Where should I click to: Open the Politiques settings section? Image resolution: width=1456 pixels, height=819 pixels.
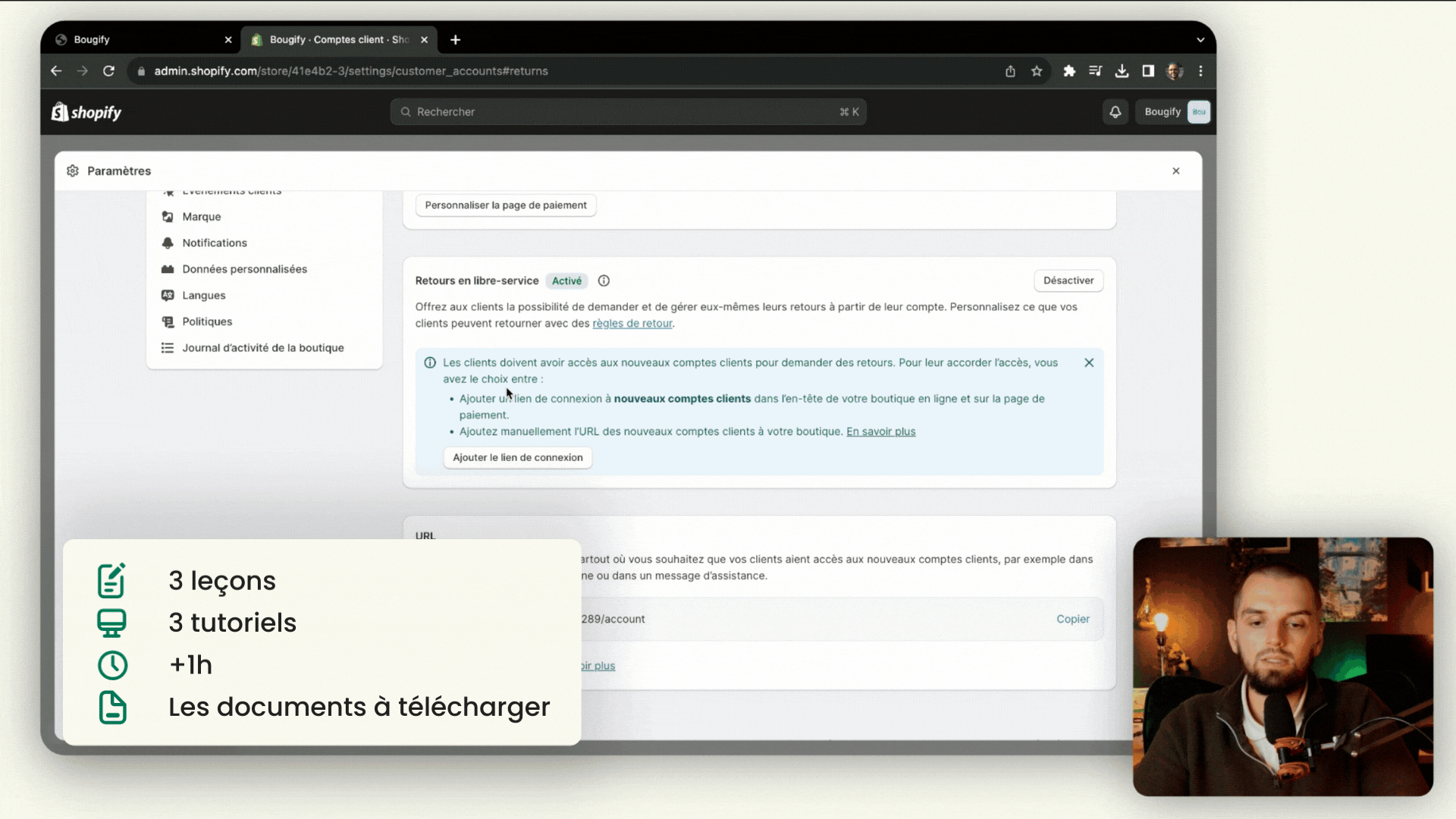pyautogui.click(x=207, y=322)
